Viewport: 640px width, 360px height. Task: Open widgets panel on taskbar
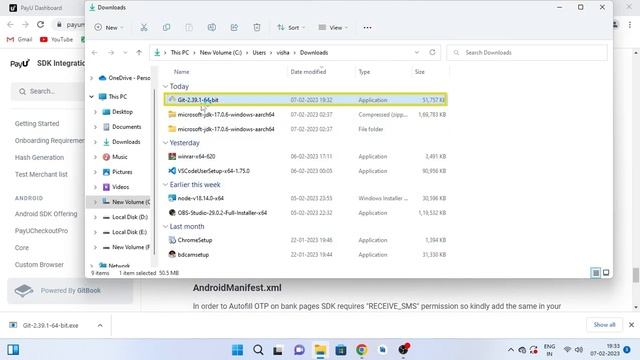(13, 350)
